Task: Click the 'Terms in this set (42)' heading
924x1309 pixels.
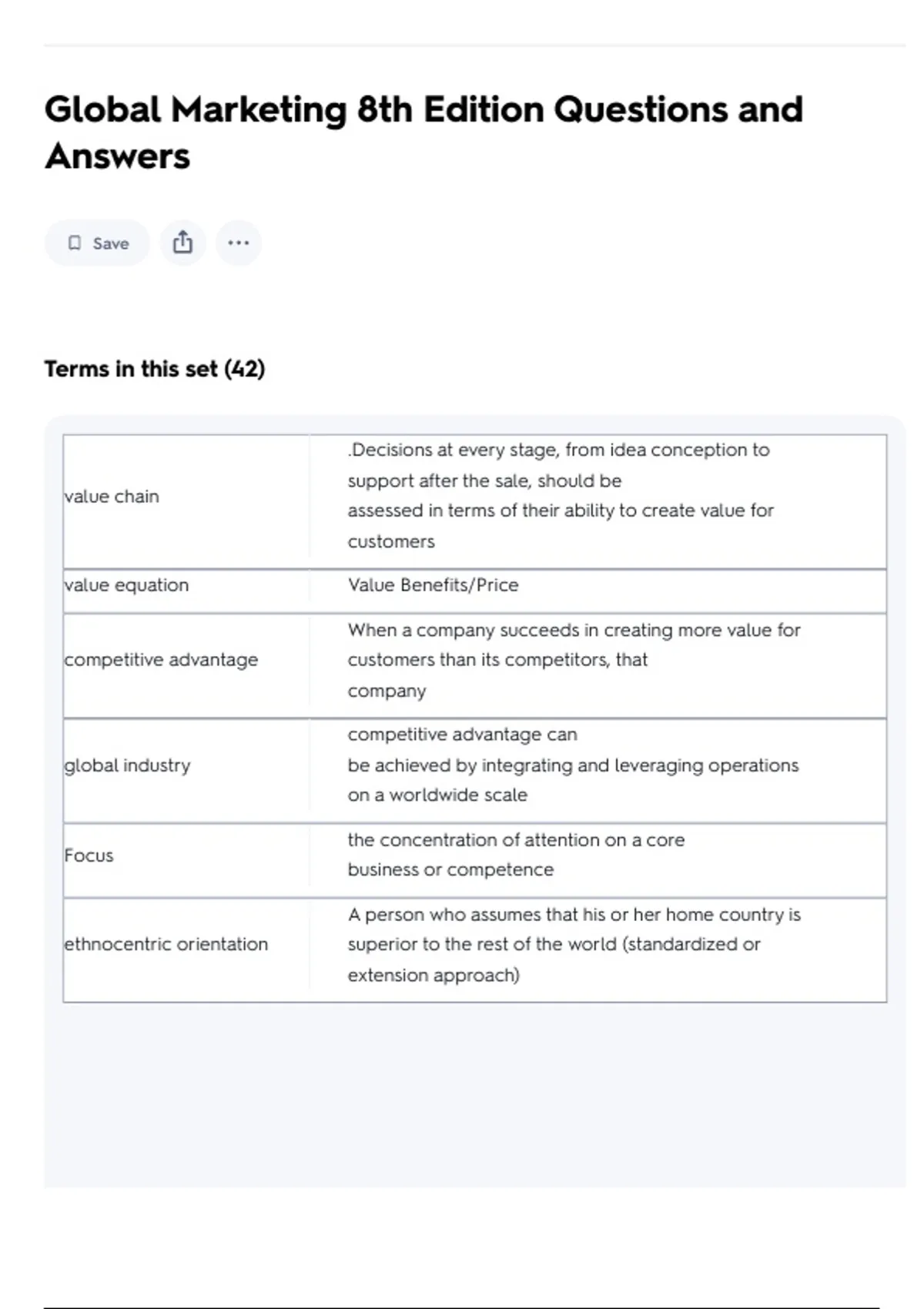Action: (155, 369)
